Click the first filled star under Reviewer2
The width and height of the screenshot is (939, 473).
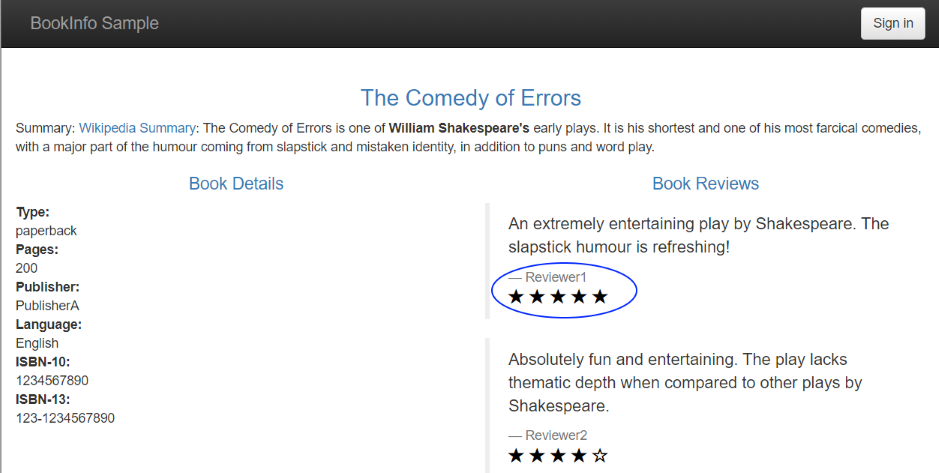[x=516, y=456]
